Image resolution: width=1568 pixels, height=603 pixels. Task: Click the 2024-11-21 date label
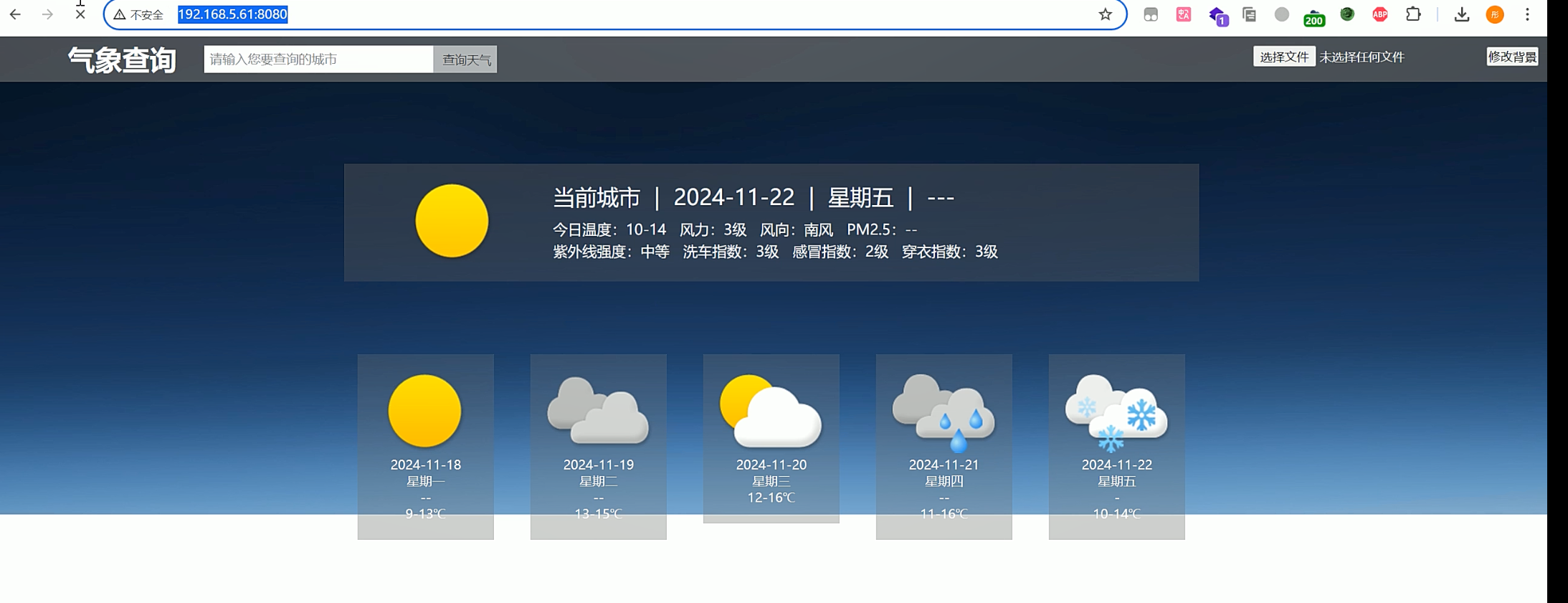tap(944, 465)
